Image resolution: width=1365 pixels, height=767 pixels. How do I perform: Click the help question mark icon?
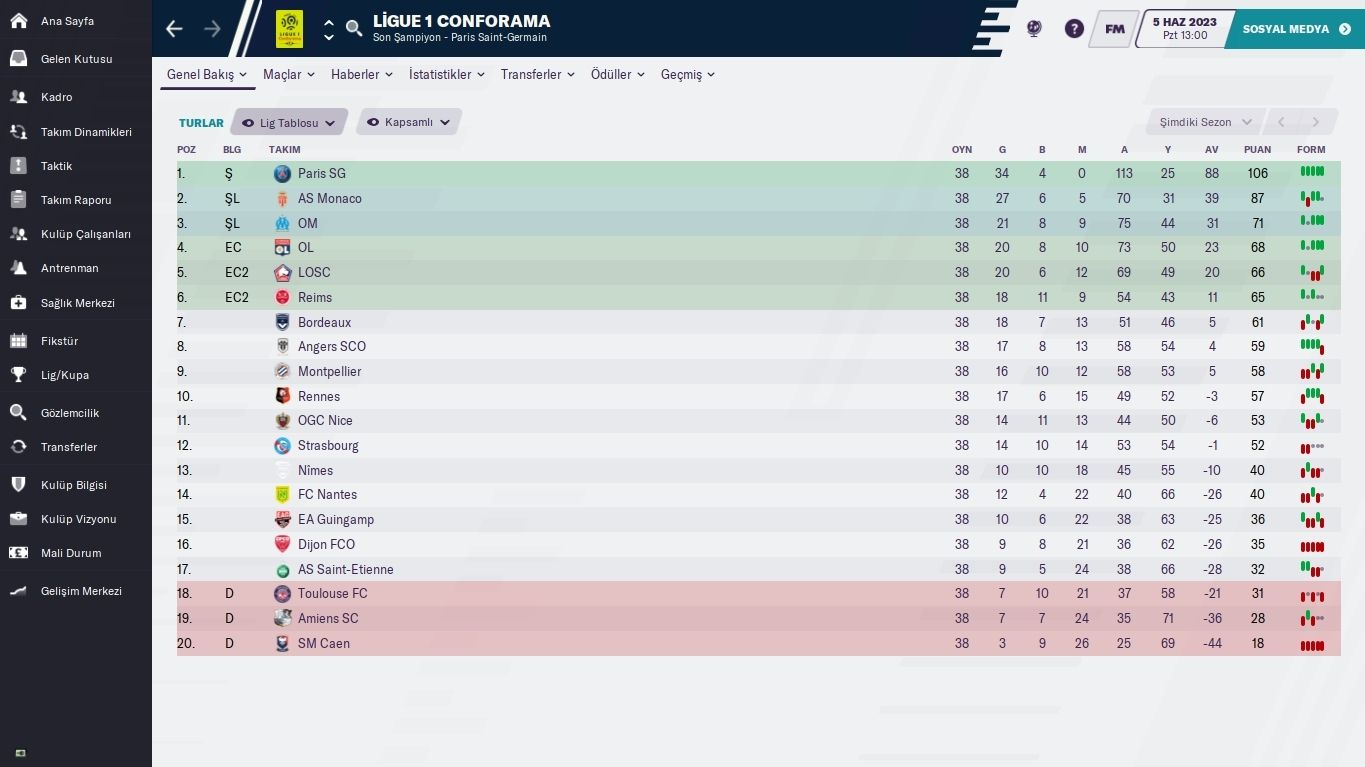coord(1074,29)
